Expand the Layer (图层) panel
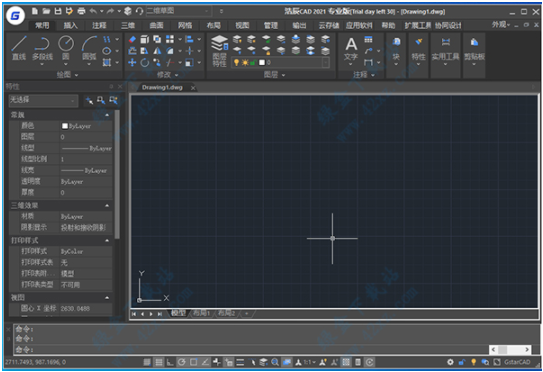543x372 pixels. [x=274, y=75]
